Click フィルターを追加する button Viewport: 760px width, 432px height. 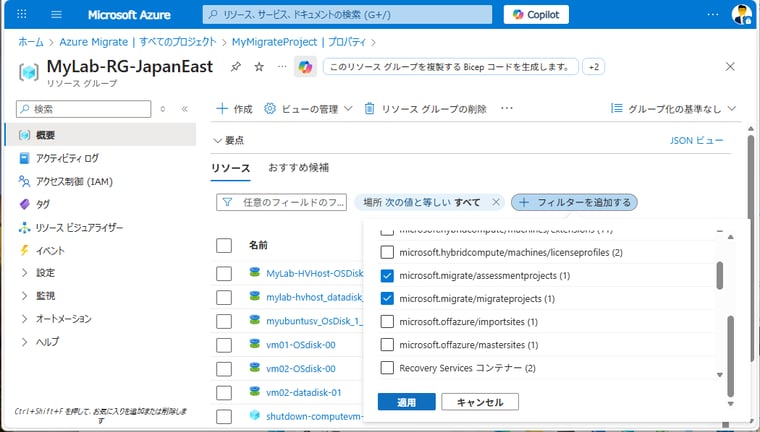click(x=574, y=202)
